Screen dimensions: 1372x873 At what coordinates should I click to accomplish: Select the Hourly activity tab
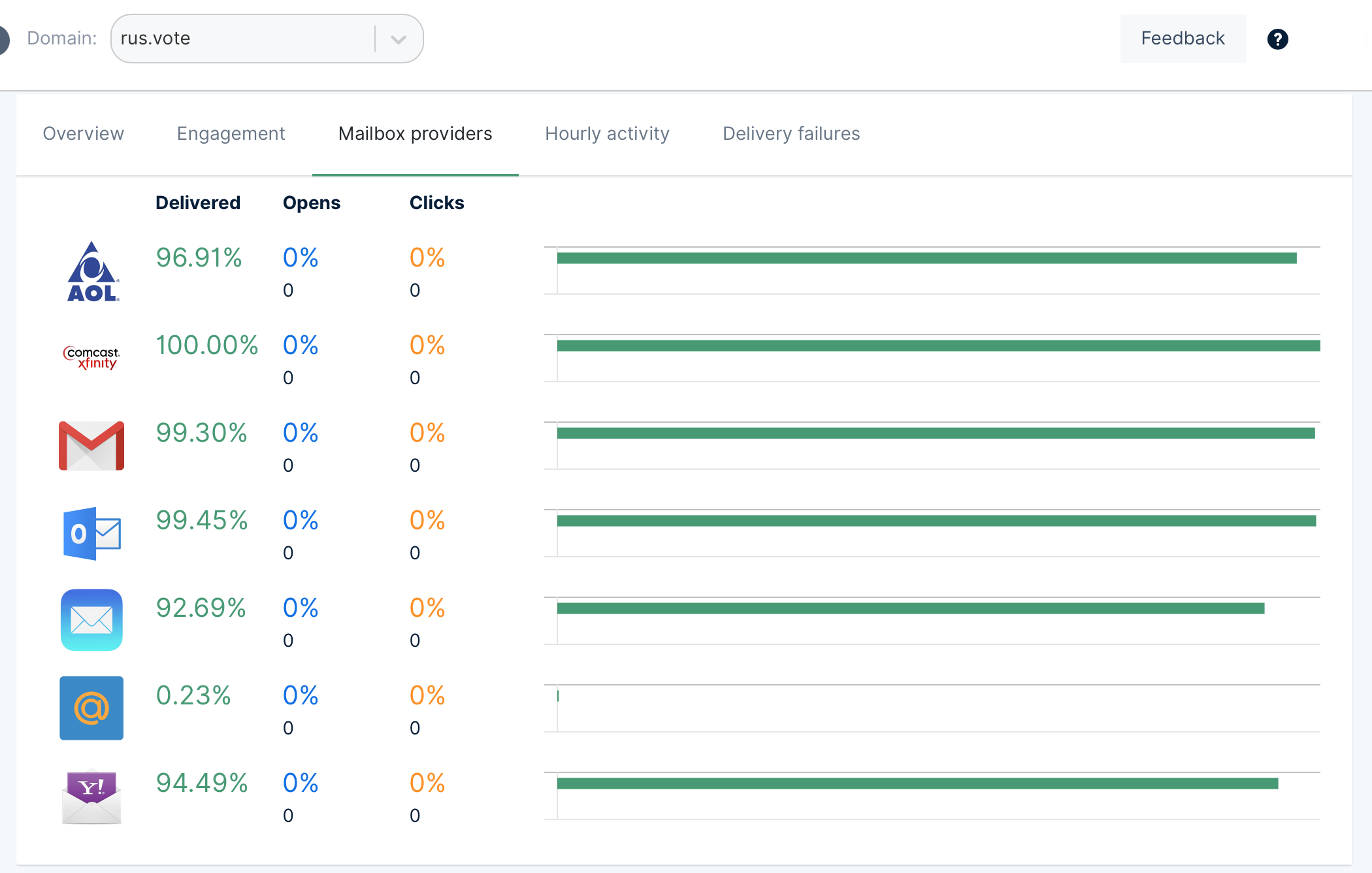coord(608,134)
